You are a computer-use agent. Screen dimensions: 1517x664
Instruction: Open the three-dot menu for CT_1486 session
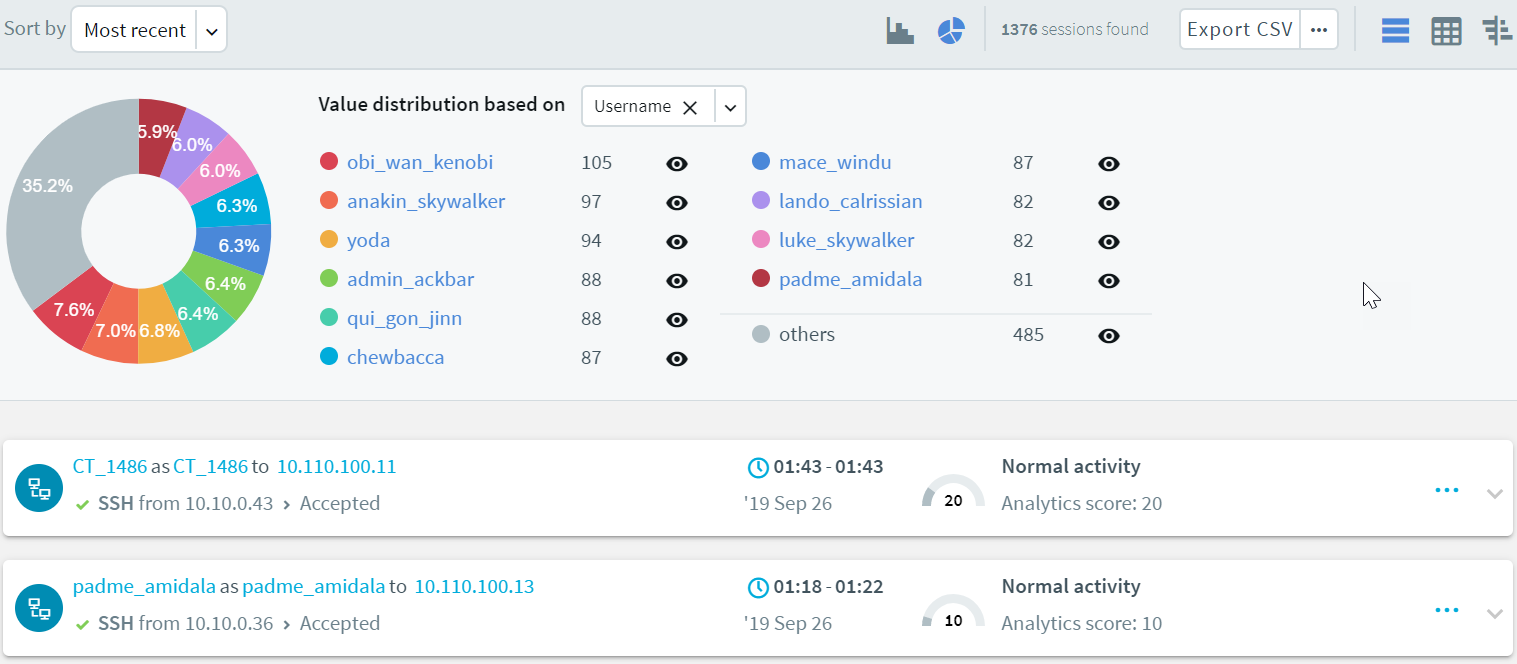click(1446, 490)
